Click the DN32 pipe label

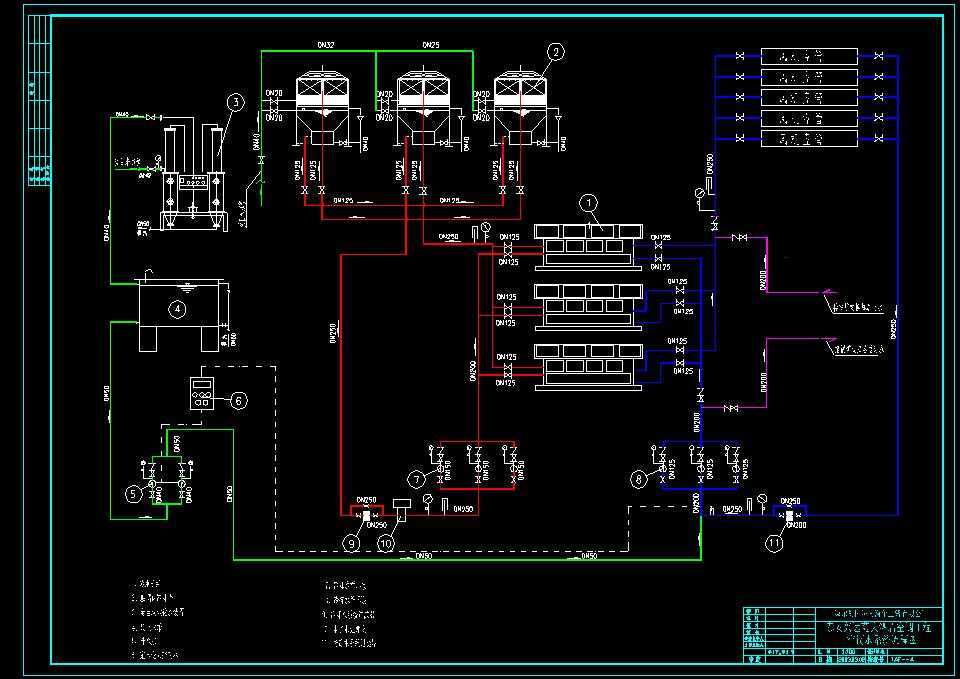[x=326, y=45]
